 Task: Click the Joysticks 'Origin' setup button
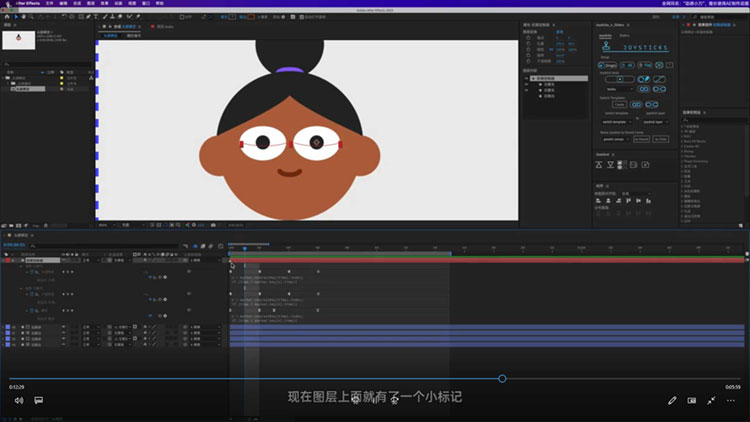(609, 64)
